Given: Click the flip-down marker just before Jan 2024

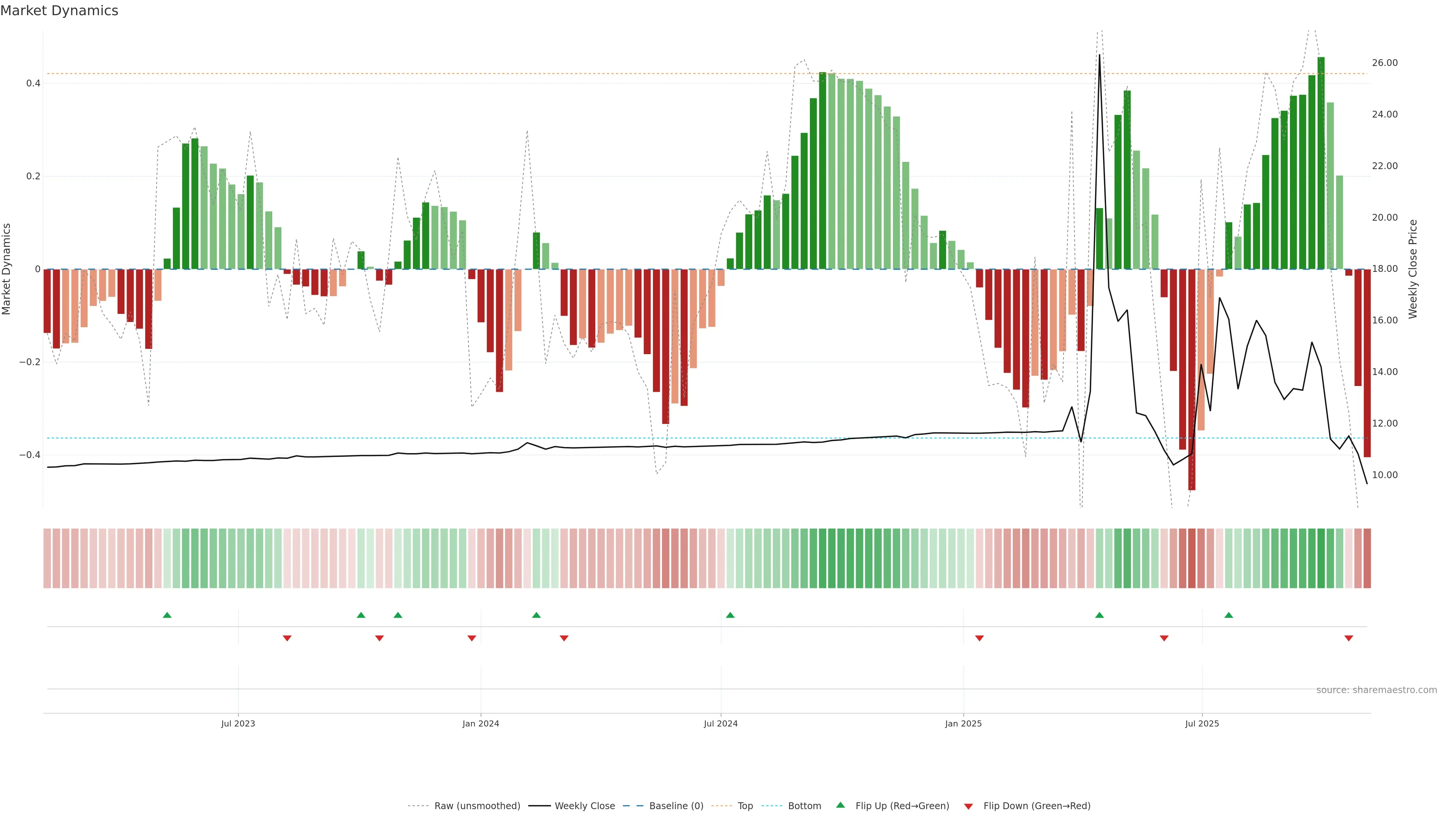Looking at the screenshot, I should click(472, 638).
